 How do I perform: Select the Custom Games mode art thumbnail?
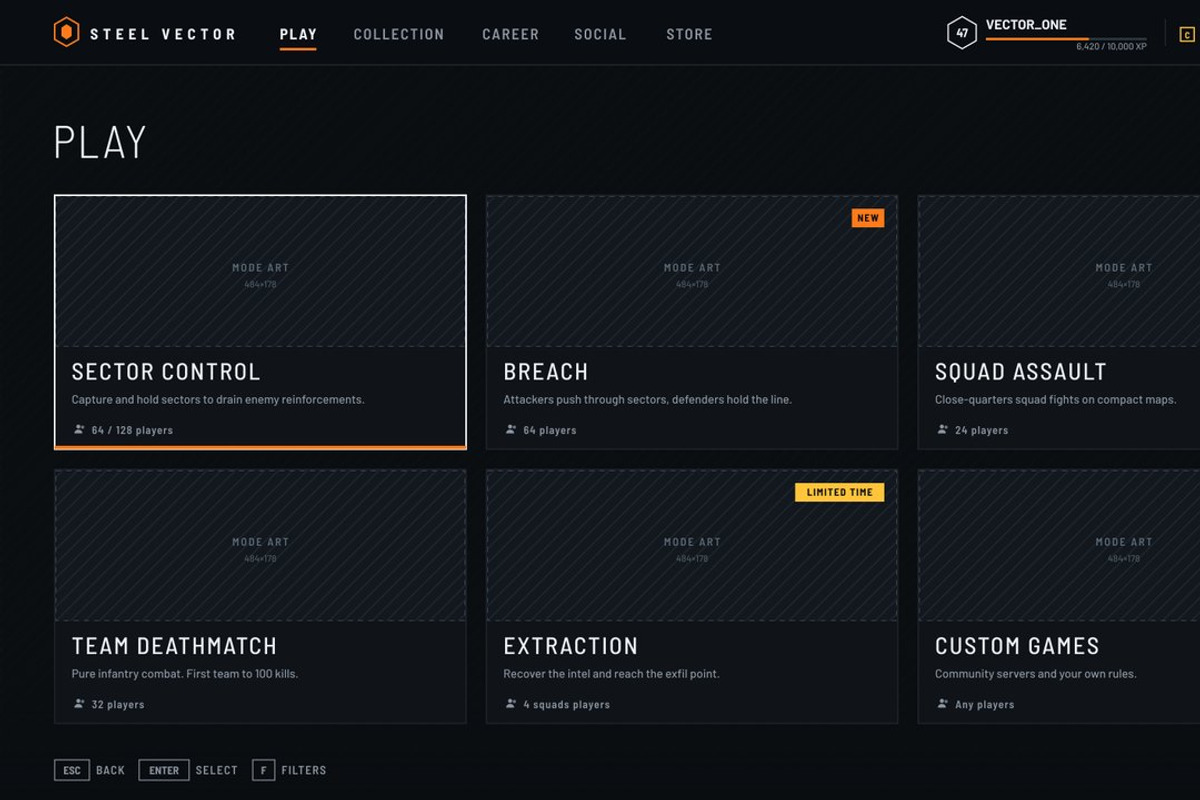[x=1059, y=546]
